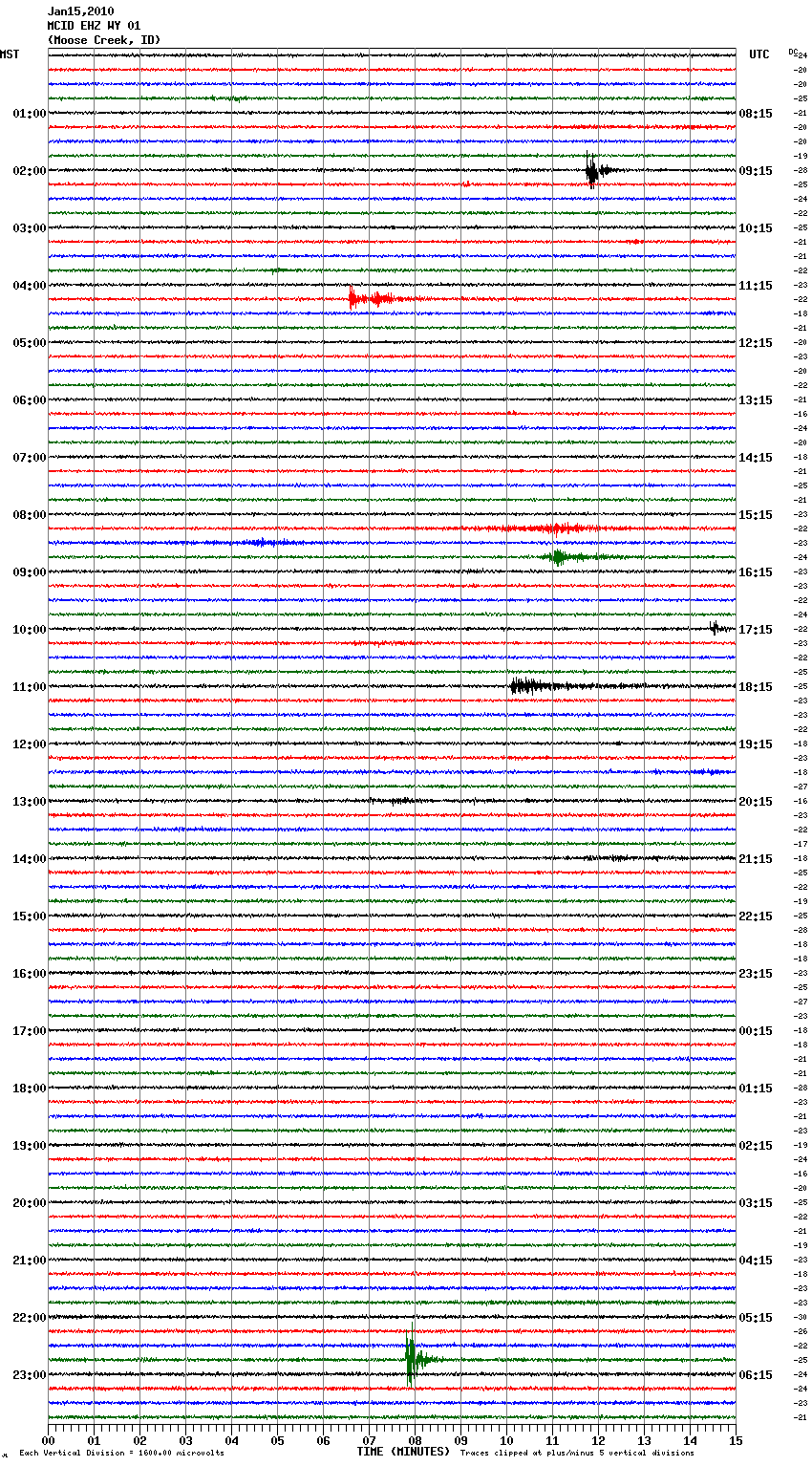
Task: Click the (Moose Creek, ID) location text
Action: click(104, 40)
